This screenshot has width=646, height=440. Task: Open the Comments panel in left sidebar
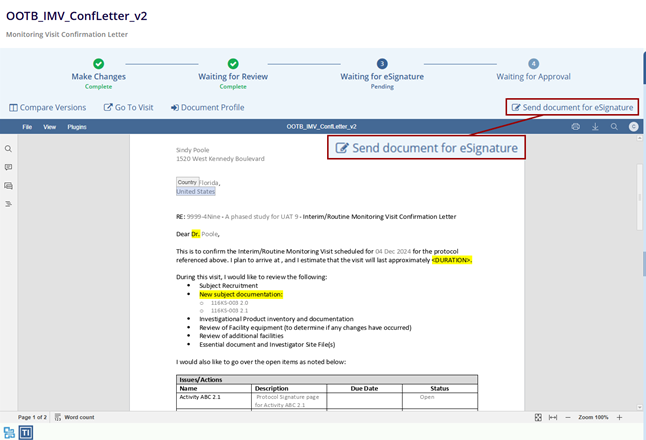8,167
